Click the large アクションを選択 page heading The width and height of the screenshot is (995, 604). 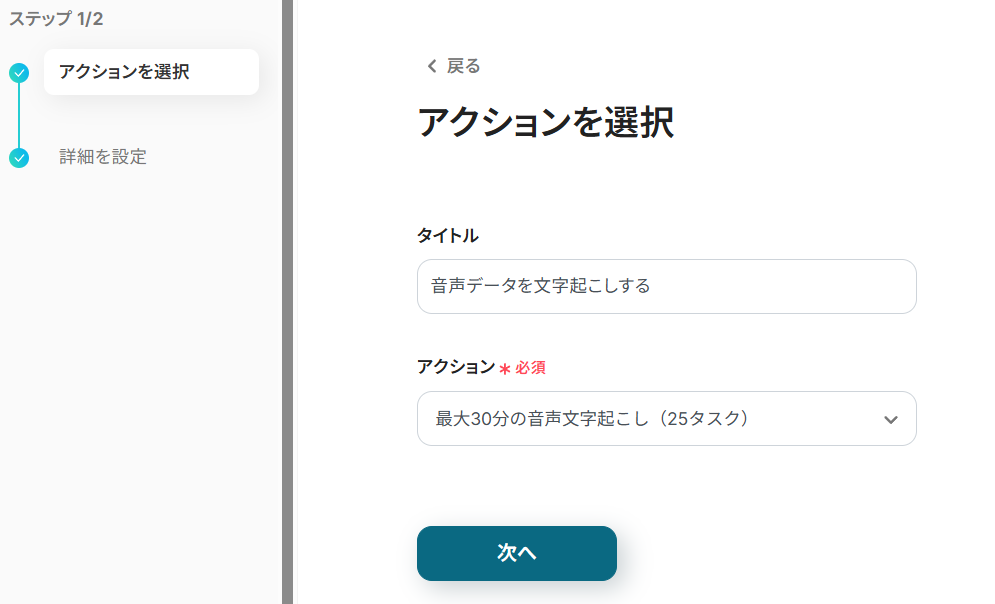545,123
